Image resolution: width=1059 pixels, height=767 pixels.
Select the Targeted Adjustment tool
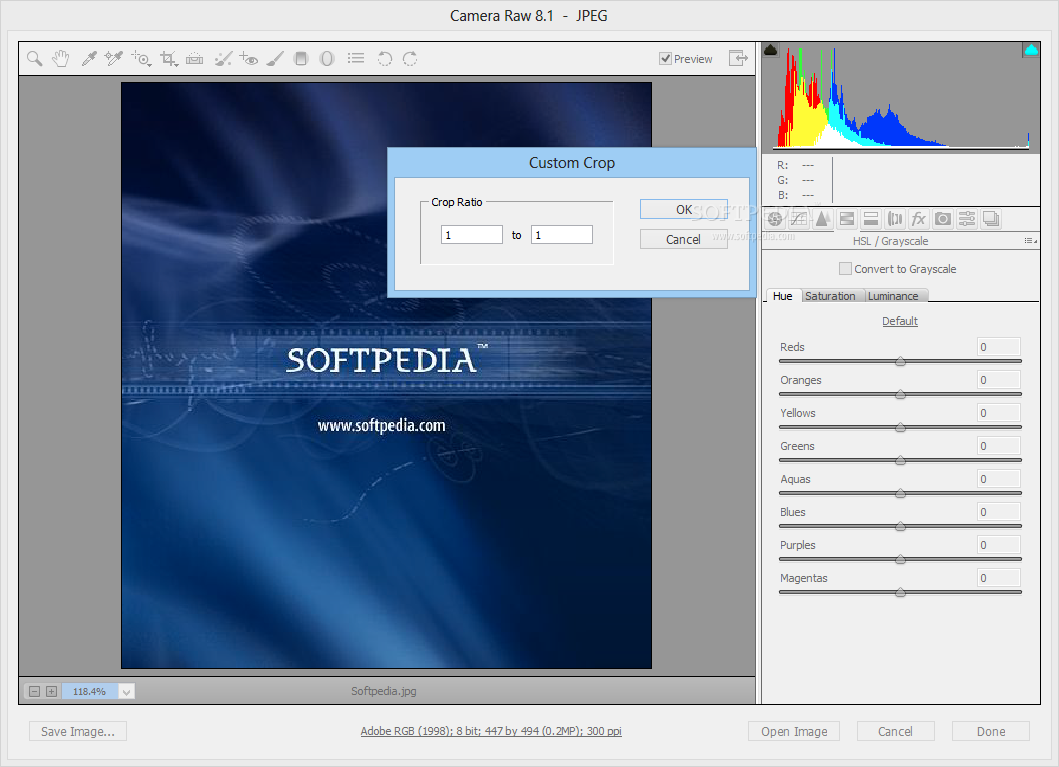click(141, 59)
